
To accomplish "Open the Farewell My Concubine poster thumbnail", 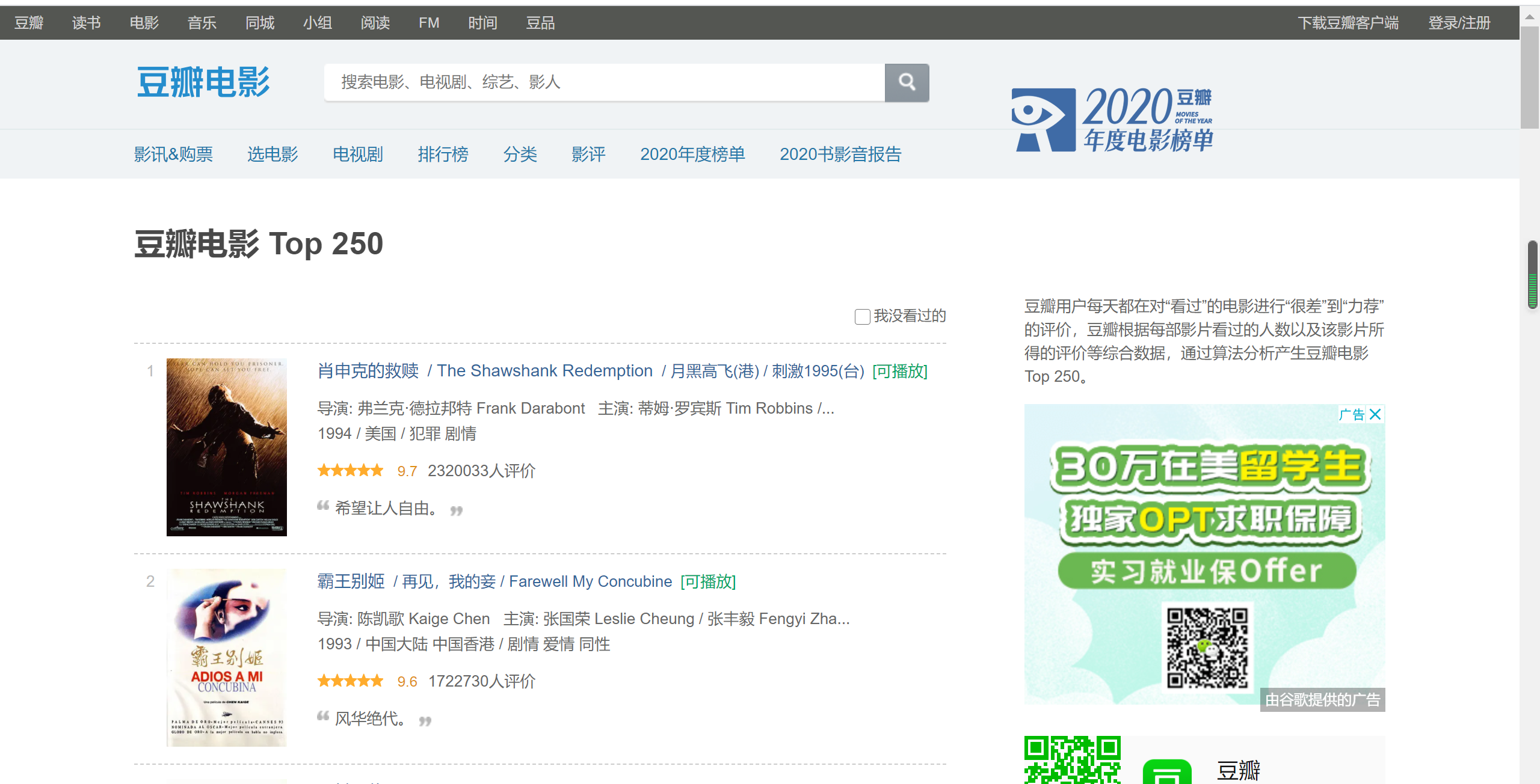I will pos(227,657).
